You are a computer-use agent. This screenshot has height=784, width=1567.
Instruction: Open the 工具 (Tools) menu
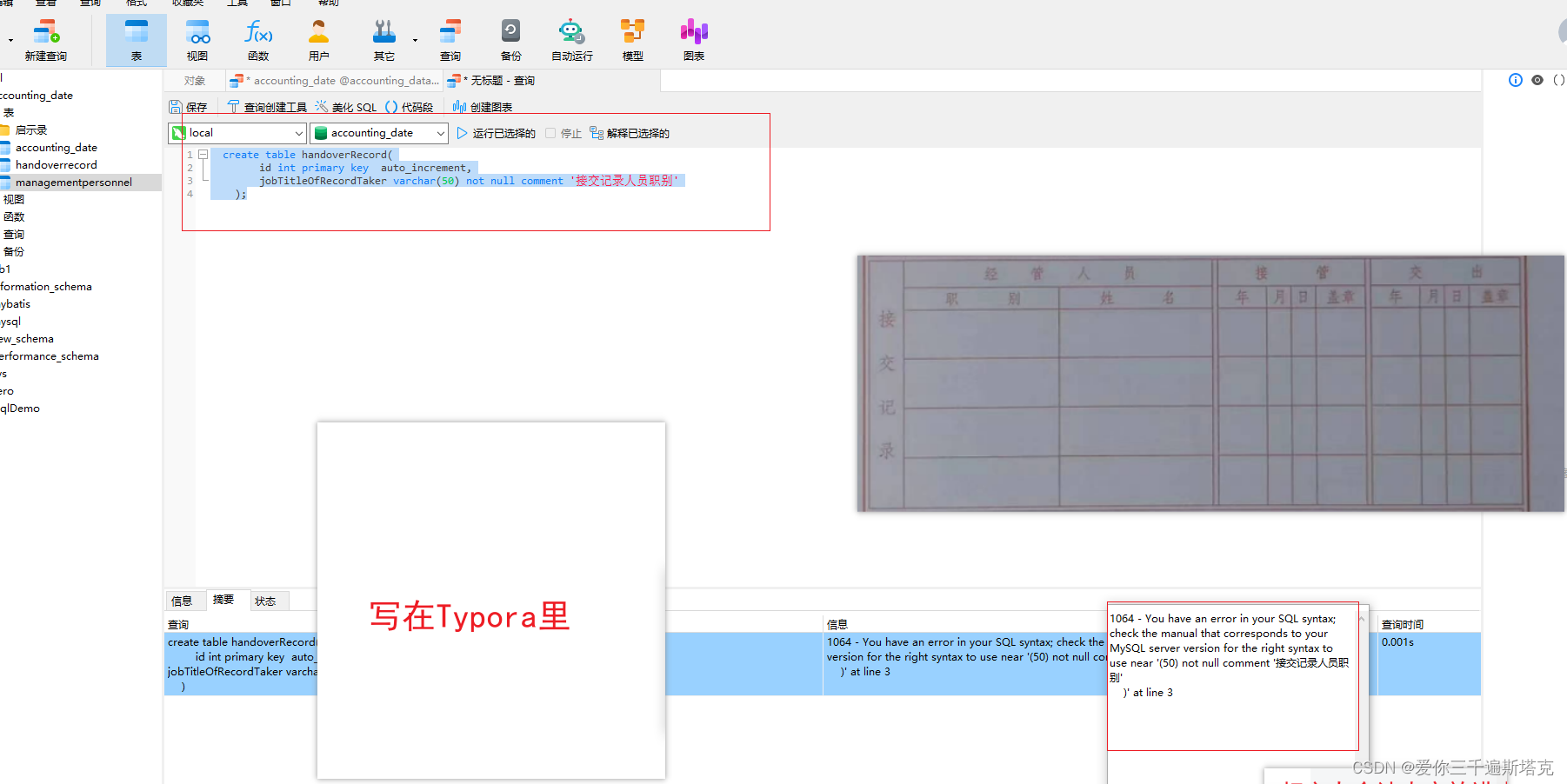pyautogui.click(x=237, y=3)
